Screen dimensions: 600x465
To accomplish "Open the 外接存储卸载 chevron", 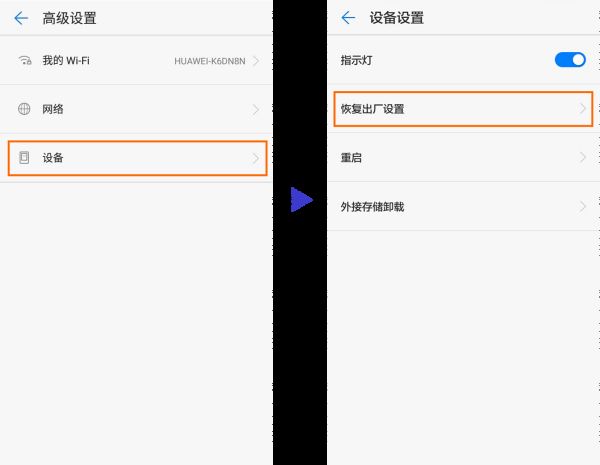I will click(583, 206).
